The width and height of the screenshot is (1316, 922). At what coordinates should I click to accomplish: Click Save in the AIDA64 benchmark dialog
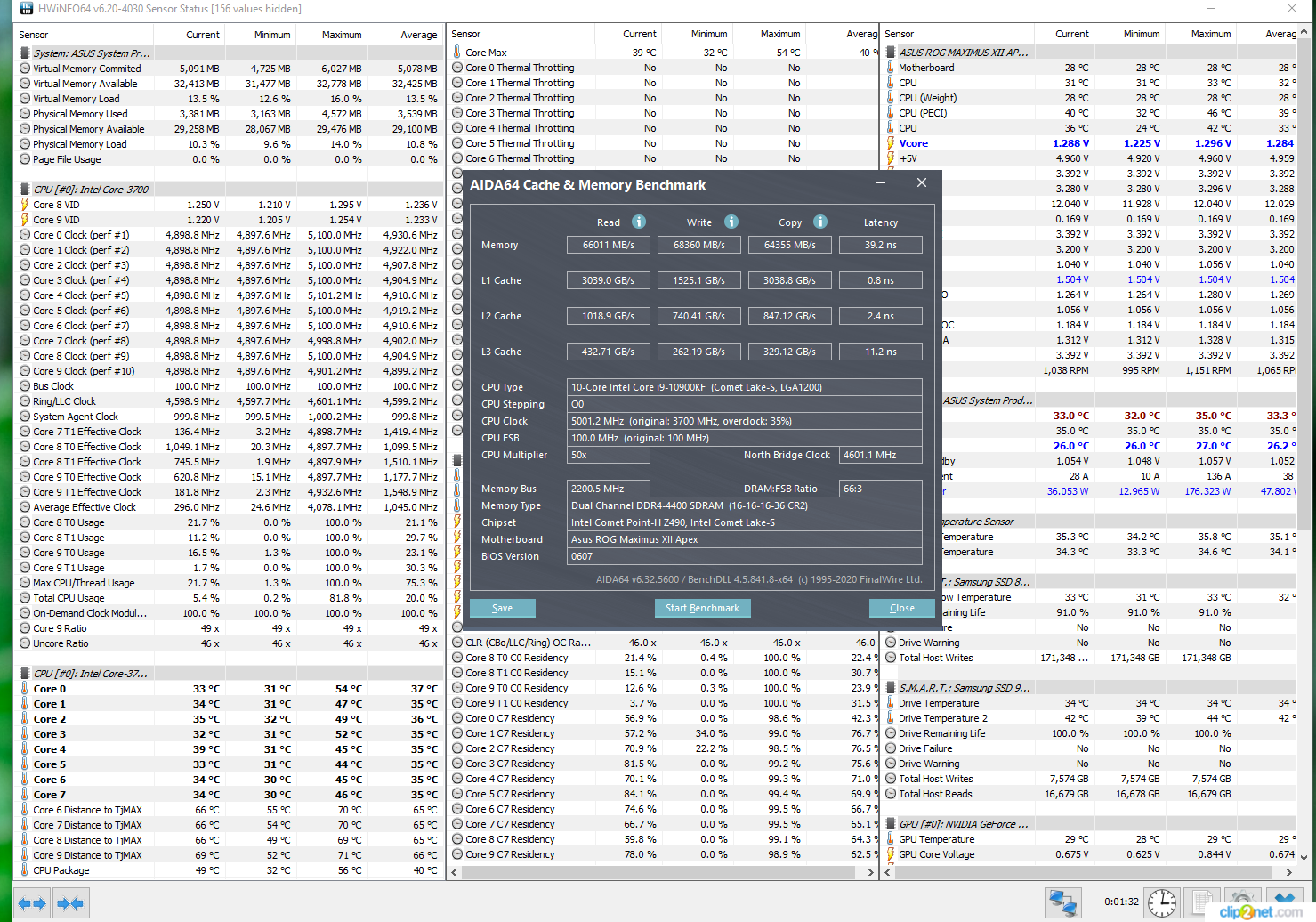pos(502,608)
